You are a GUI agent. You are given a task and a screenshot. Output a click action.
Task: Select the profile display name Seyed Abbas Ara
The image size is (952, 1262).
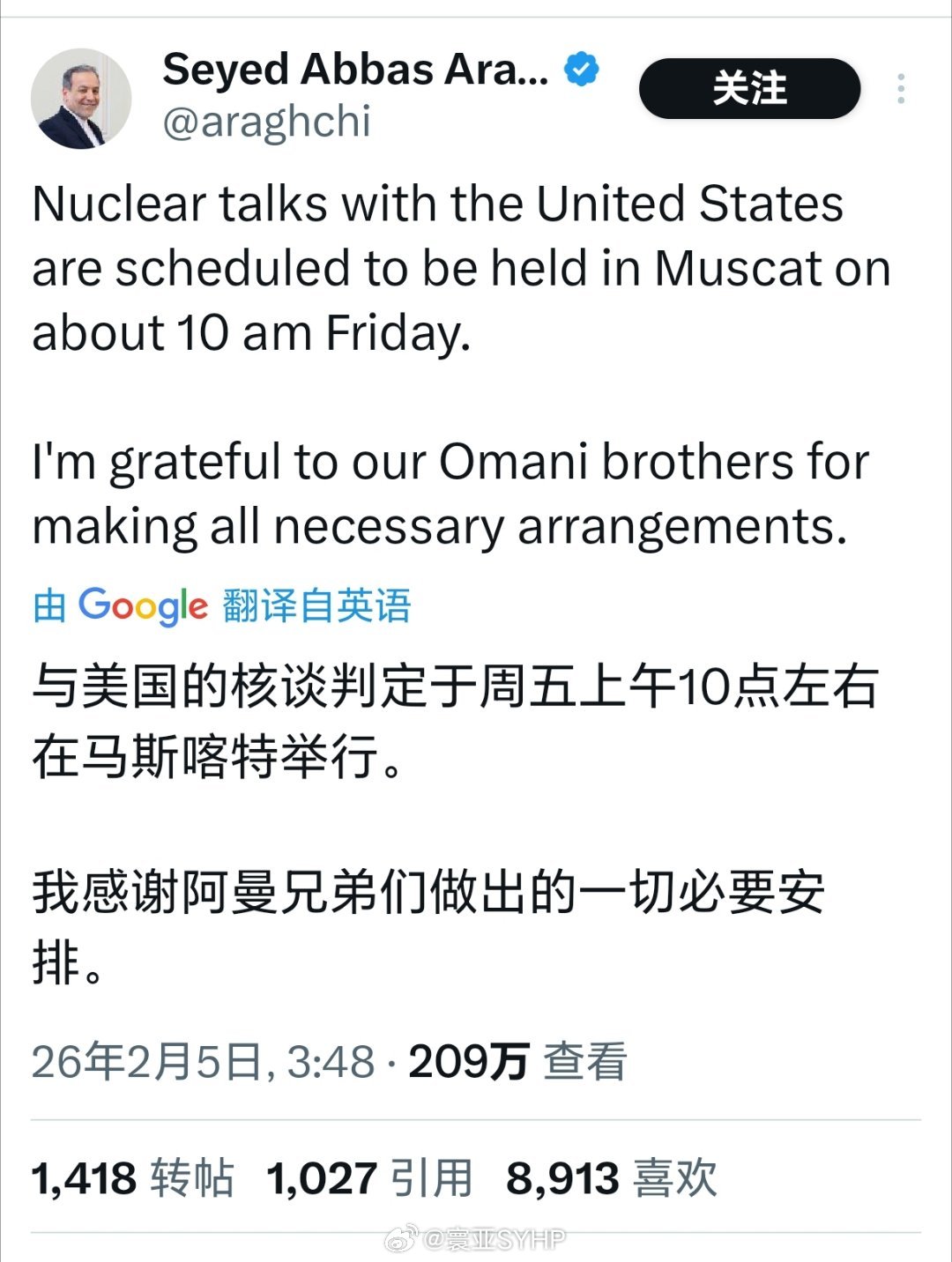pyautogui.click(x=353, y=69)
